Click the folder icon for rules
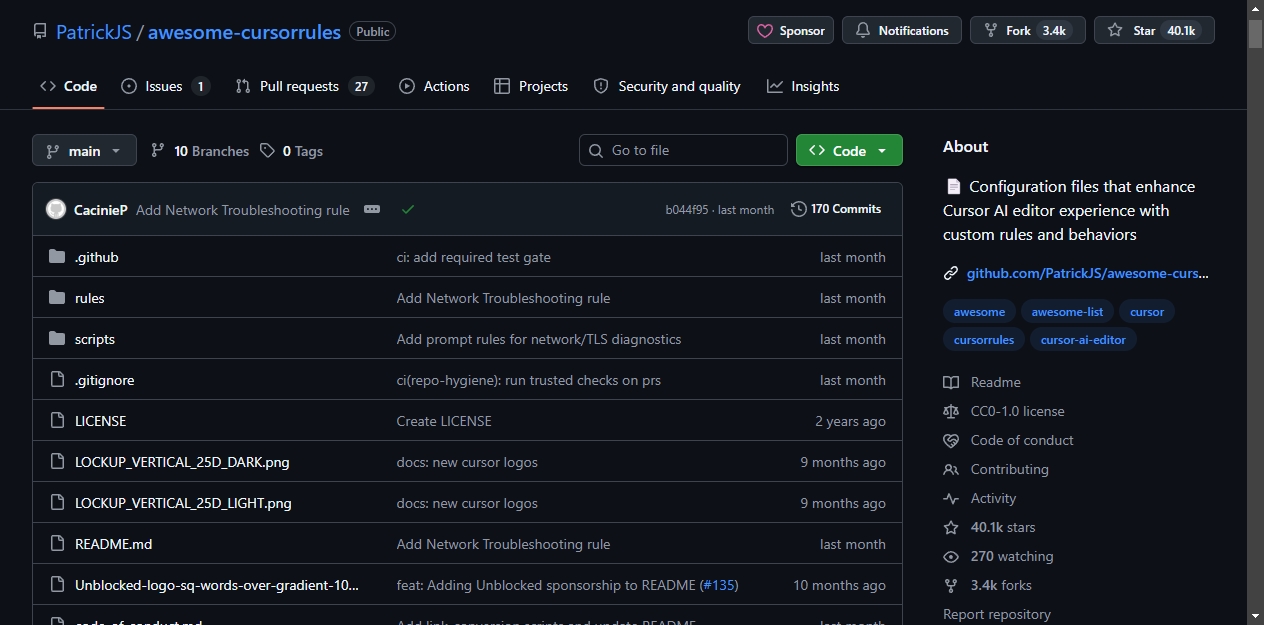Image resolution: width=1264 pixels, height=625 pixels. tap(57, 298)
